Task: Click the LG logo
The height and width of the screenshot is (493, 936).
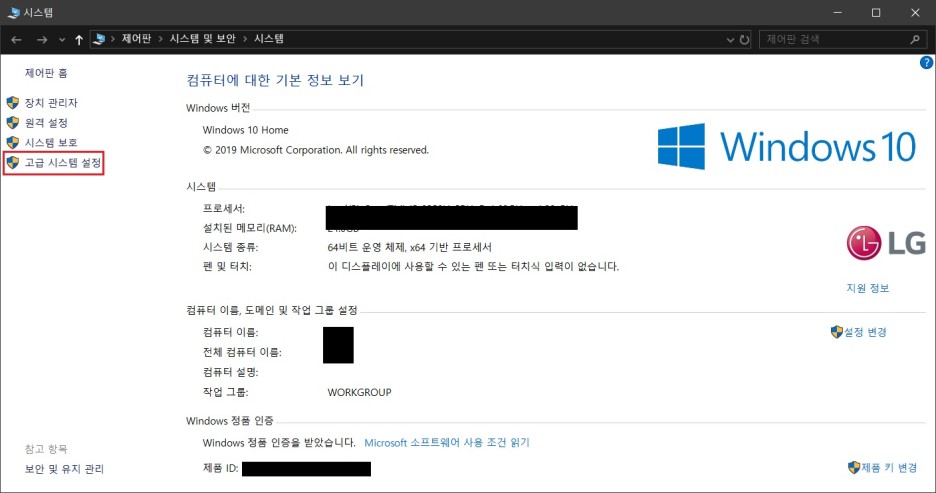Action: pyautogui.click(x=886, y=243)
